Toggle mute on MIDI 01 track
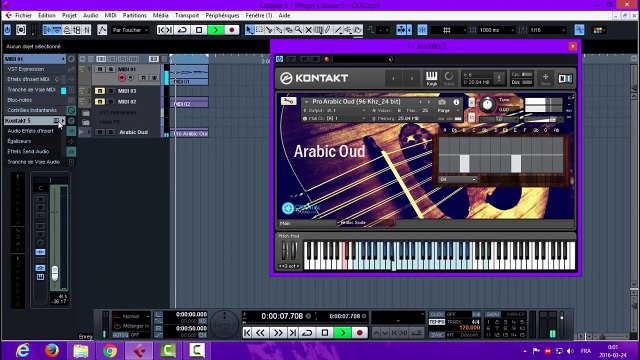This screenshot has width=640, height=360. (100, 69)
